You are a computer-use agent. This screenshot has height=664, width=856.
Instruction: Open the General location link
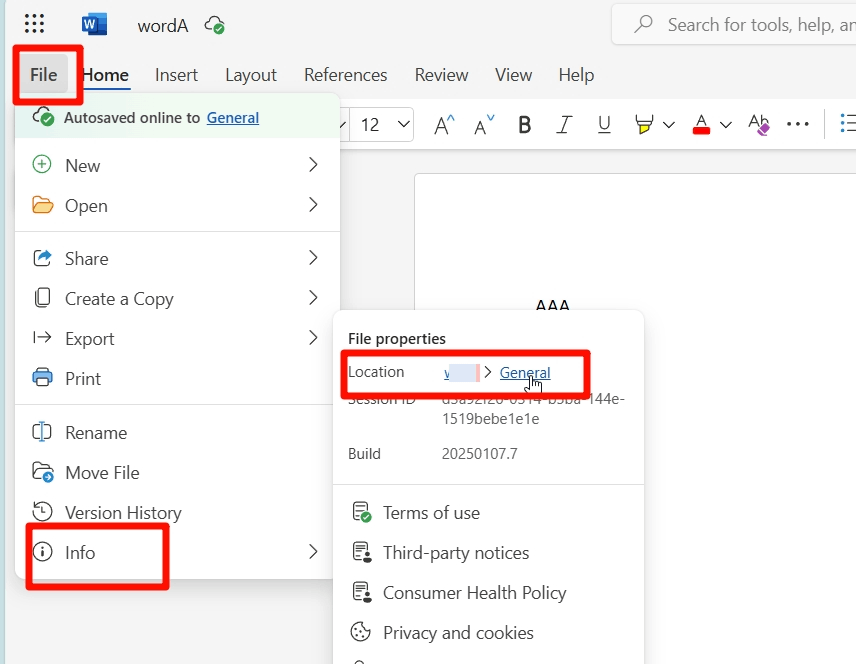[525, 373]
